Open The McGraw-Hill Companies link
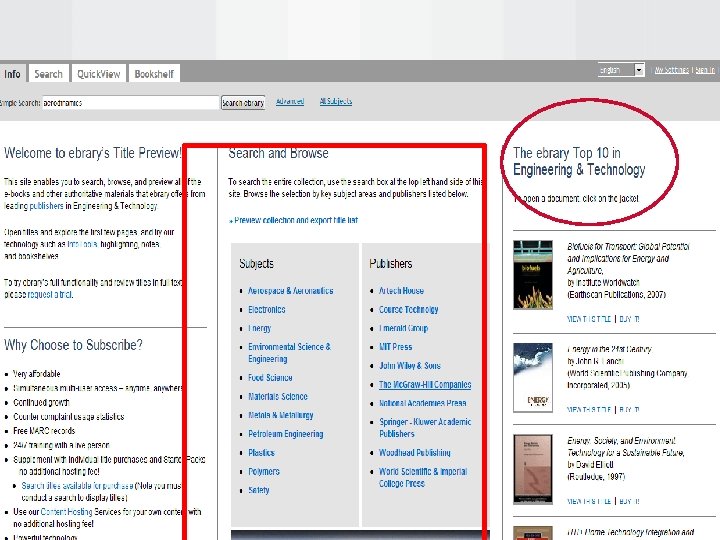Viewport: 720px width, 540px height. click(425, 385)
